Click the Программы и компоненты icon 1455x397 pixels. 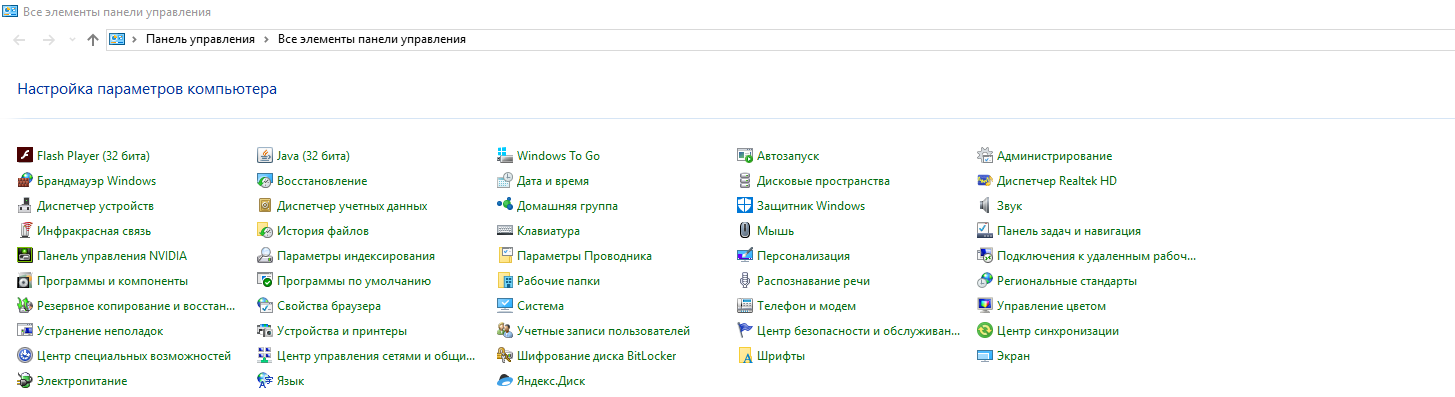[x=26, y=280]
